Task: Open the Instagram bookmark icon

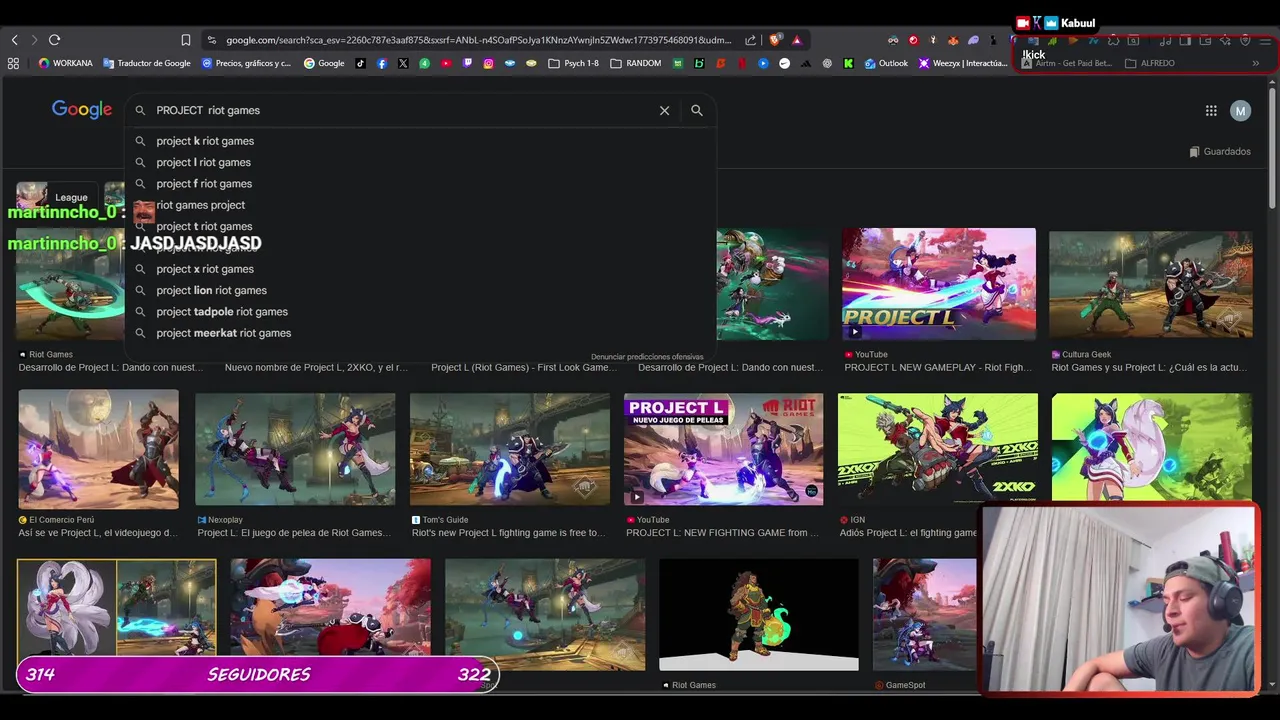Action: (x=488, y=63)
